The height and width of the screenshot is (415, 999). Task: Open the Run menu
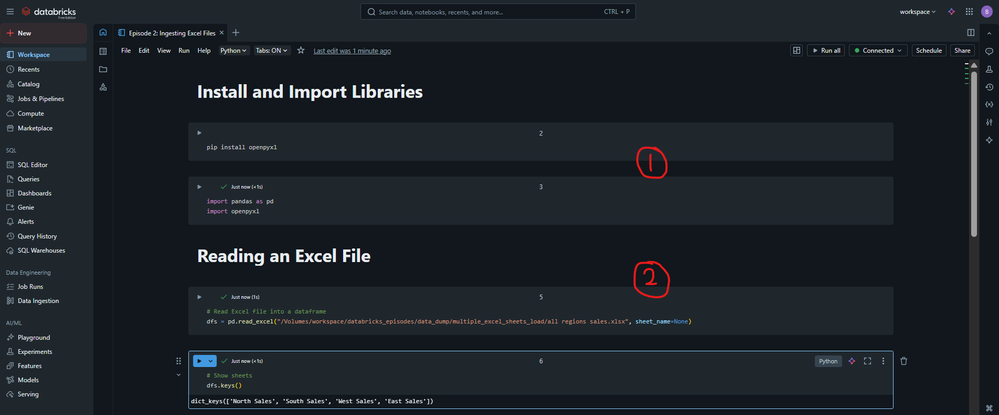coord(184,50)
